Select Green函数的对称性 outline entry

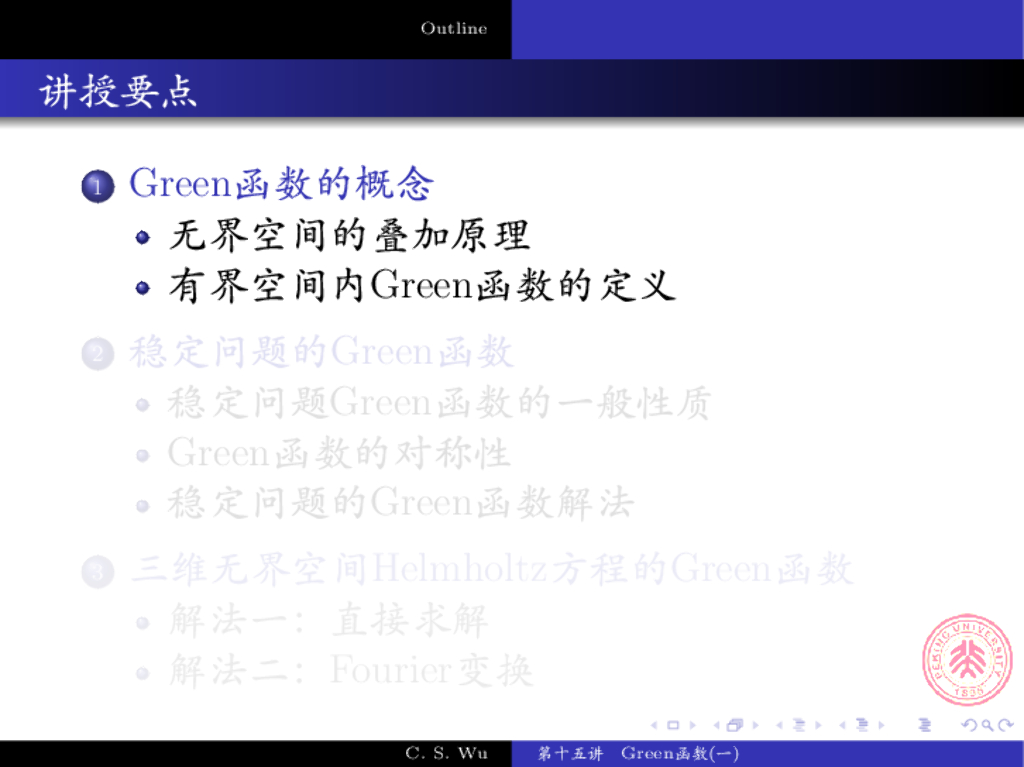coord(339,453)
